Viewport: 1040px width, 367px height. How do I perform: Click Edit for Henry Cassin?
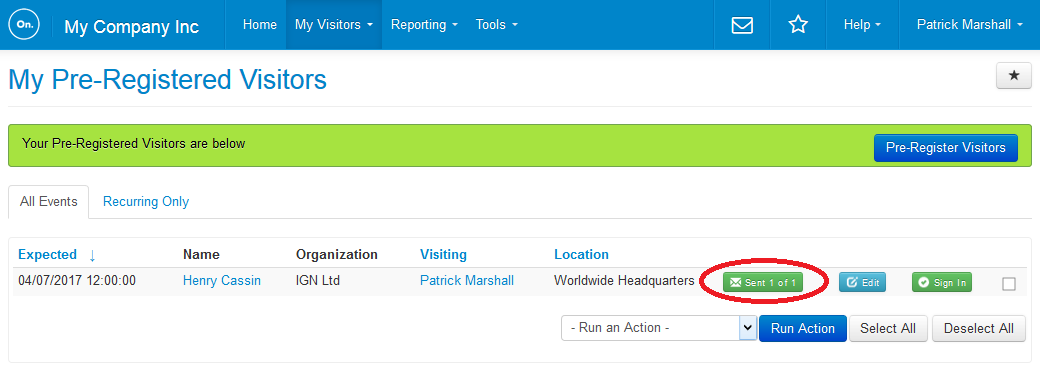[862, 282]
